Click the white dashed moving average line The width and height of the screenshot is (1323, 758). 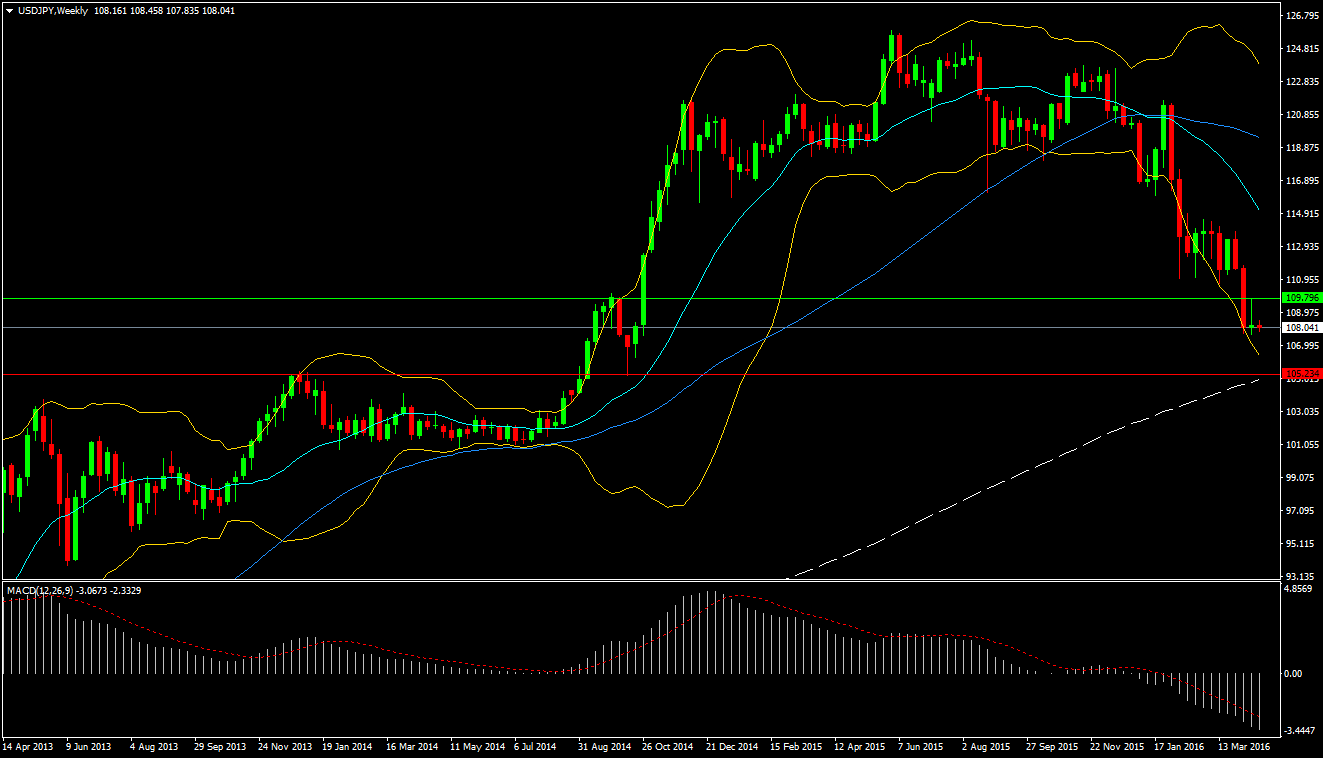(x=1000, y=479)
